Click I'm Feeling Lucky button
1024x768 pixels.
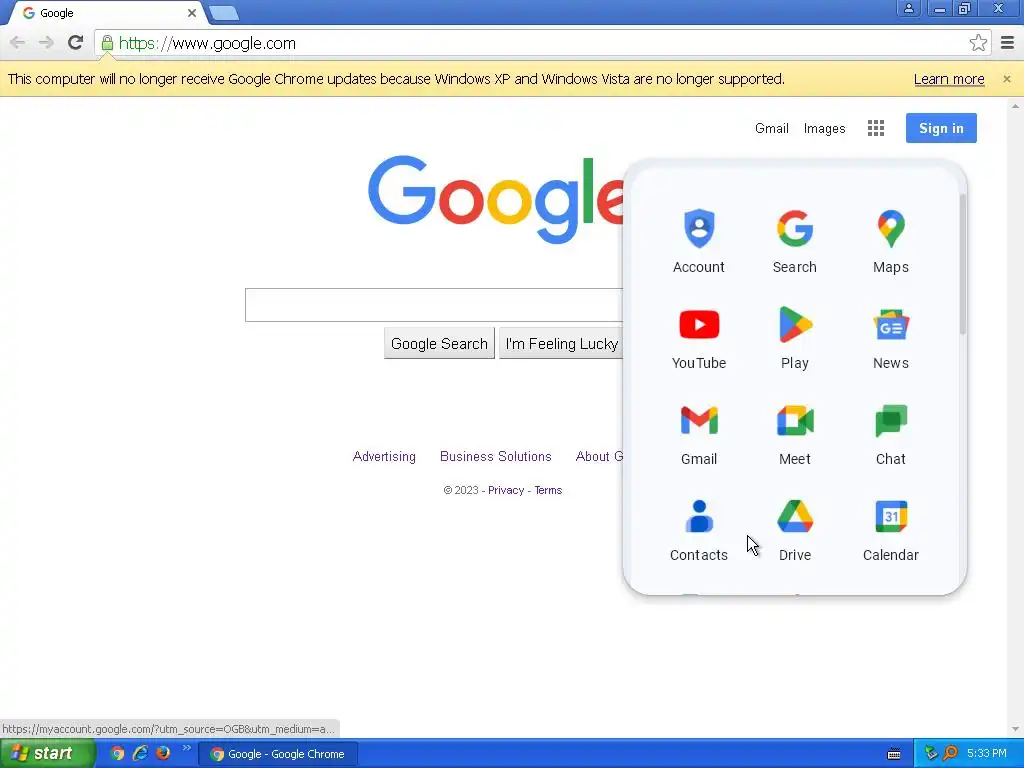pos(562,344)
